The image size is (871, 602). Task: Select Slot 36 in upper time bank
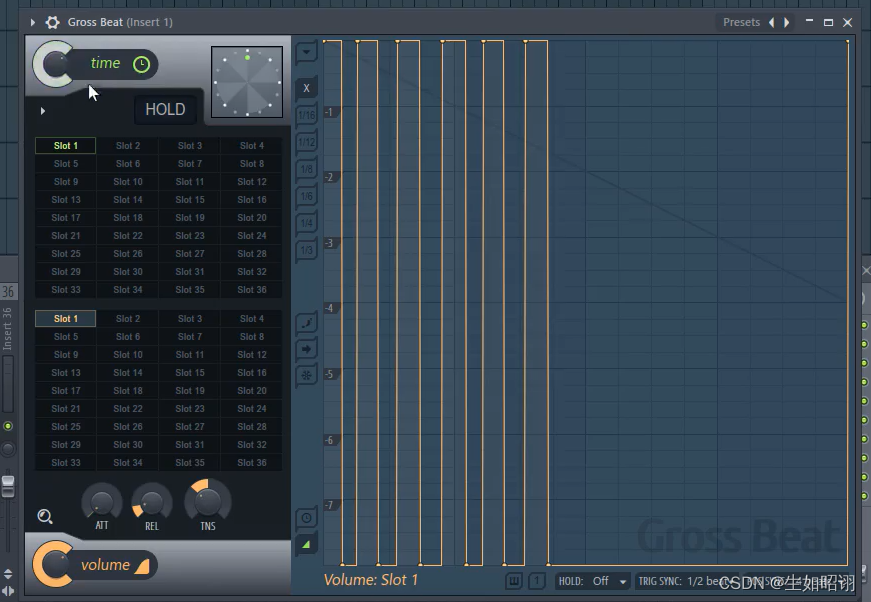pyautogui.click(x=252, y=290)
